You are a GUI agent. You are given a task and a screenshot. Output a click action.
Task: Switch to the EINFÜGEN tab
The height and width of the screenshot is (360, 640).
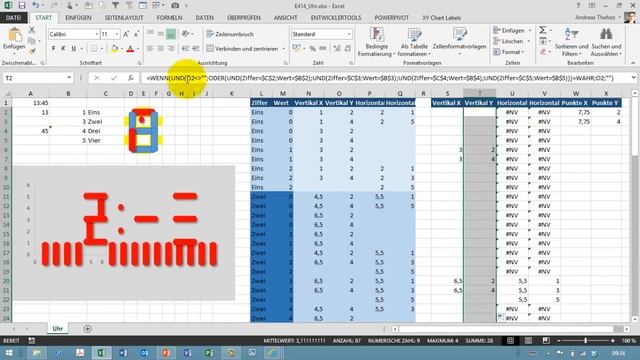point(78,18)
